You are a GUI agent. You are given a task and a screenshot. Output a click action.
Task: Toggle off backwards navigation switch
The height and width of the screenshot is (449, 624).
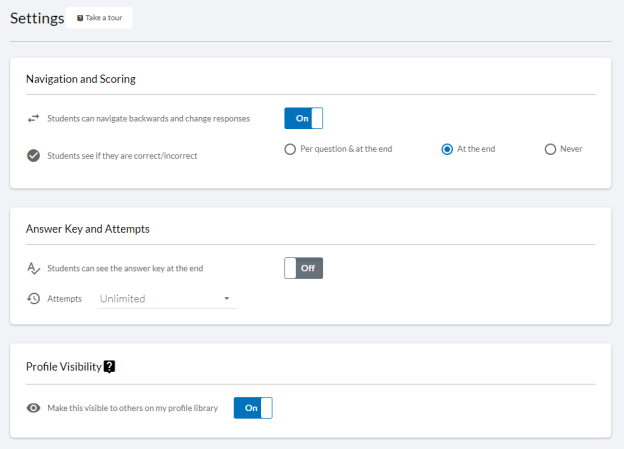coord(304,118)
